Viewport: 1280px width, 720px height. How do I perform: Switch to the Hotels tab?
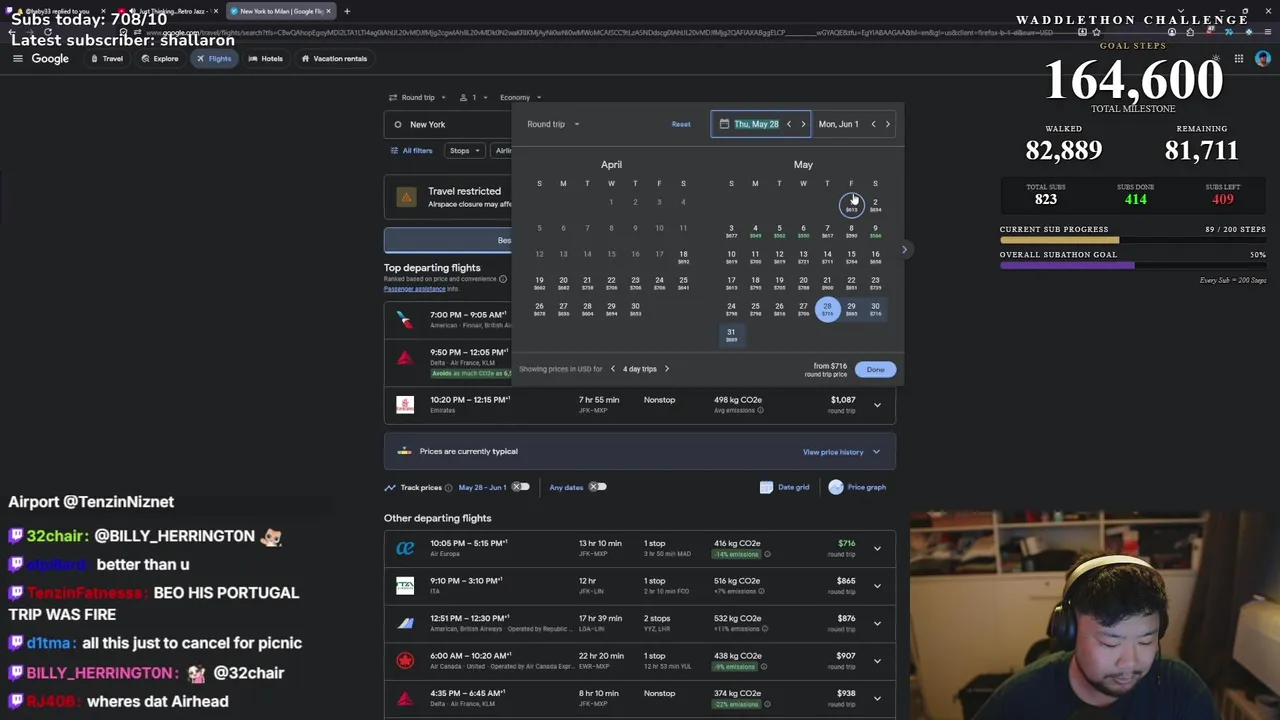(x=265, y=58)
